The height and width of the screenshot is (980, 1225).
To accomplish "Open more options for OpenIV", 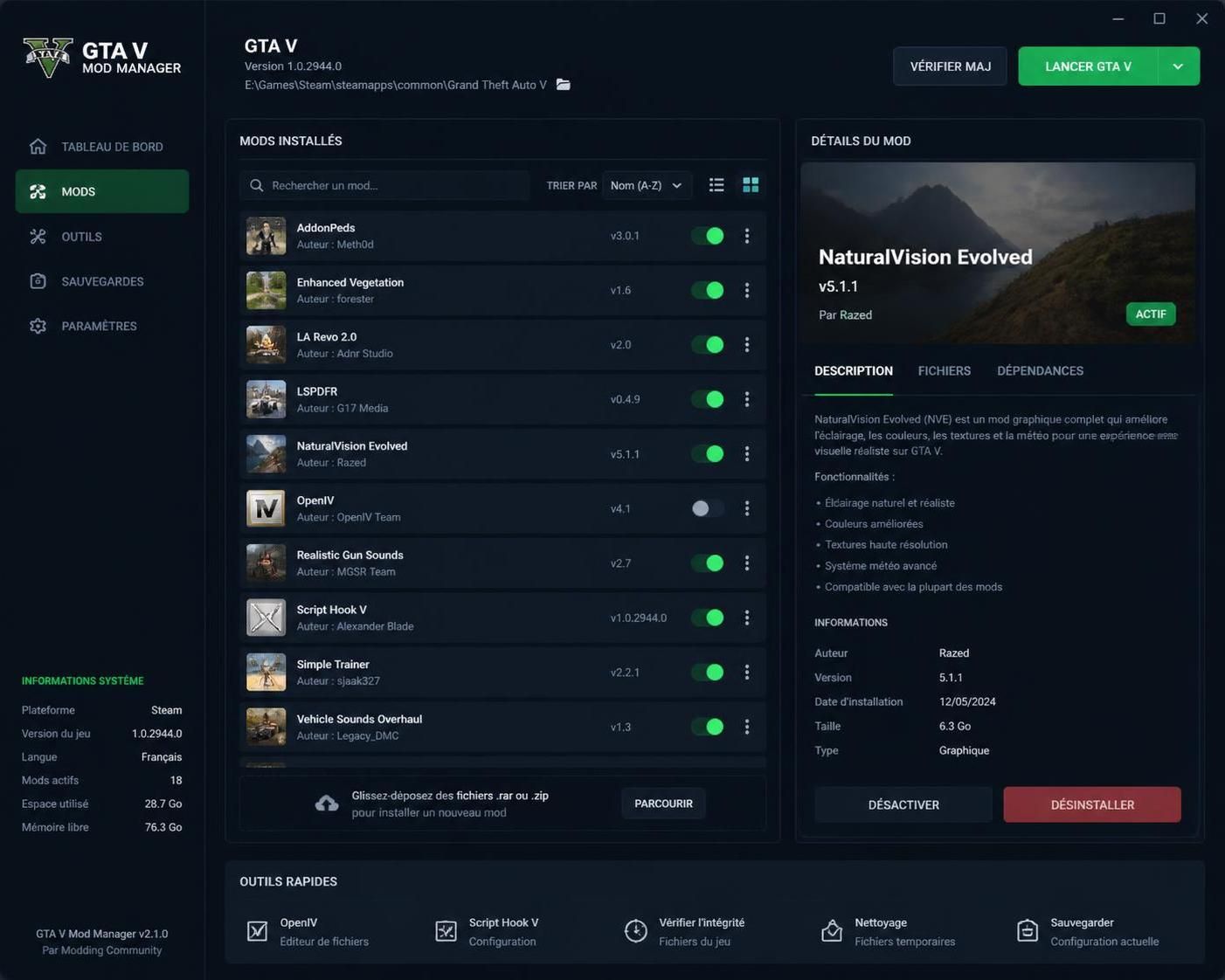I will (747, 508).
